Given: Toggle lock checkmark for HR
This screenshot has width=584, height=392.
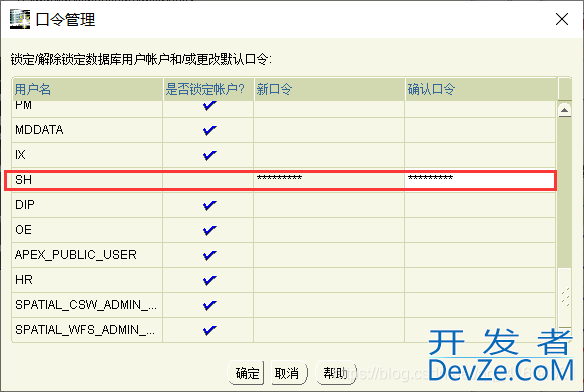Looking at the screenshot, I should (x=209, y=280).
